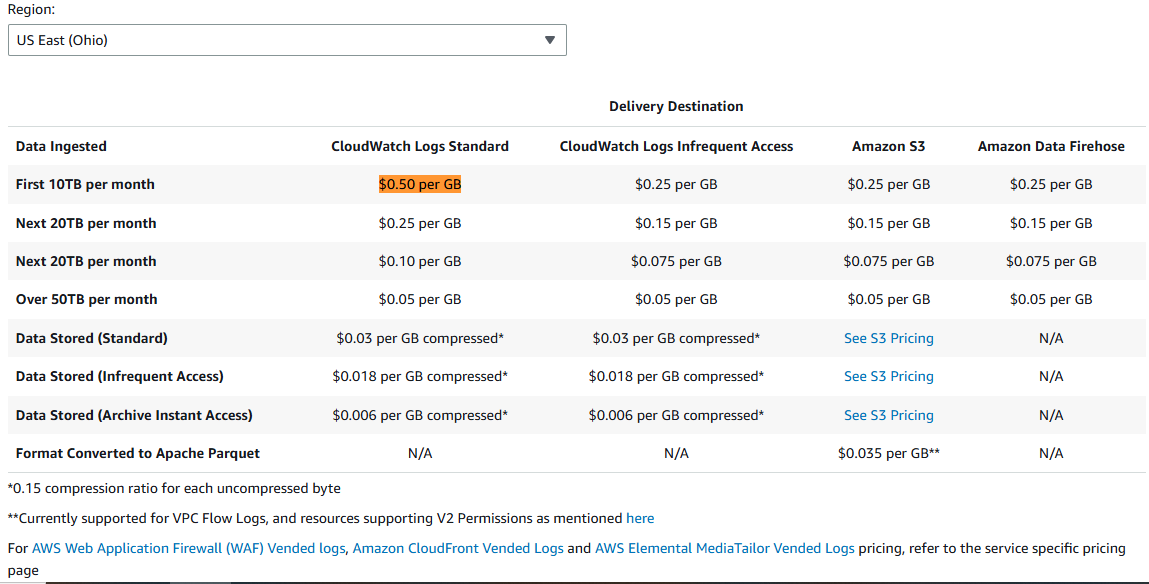Image resolution: width=1149 pixels, height=584 pixels.
Task: Click Amazon S3 price in First 10TB row
Action: click(x=888, y=184)
